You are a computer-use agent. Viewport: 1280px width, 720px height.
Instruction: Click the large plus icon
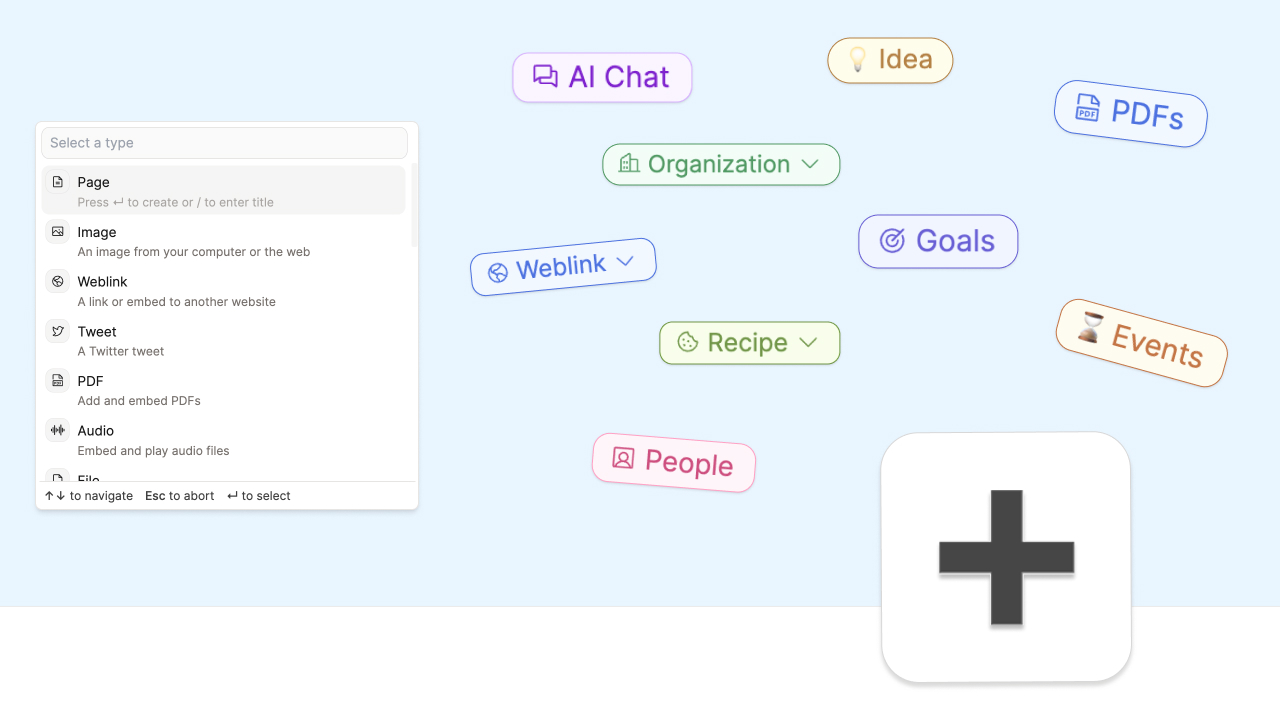pos(1006,558)
